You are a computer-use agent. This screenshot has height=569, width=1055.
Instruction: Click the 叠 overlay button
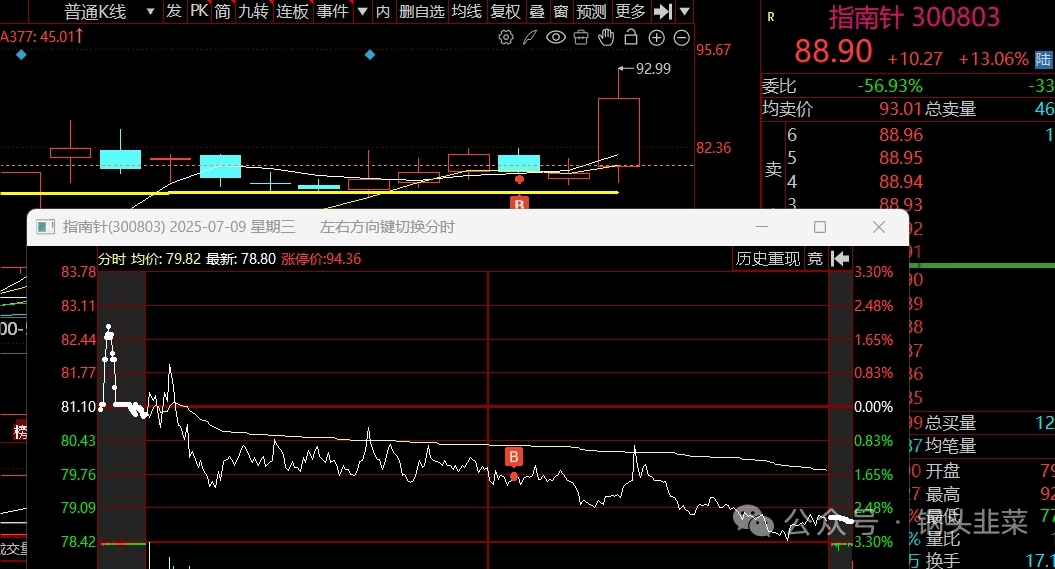537,11
